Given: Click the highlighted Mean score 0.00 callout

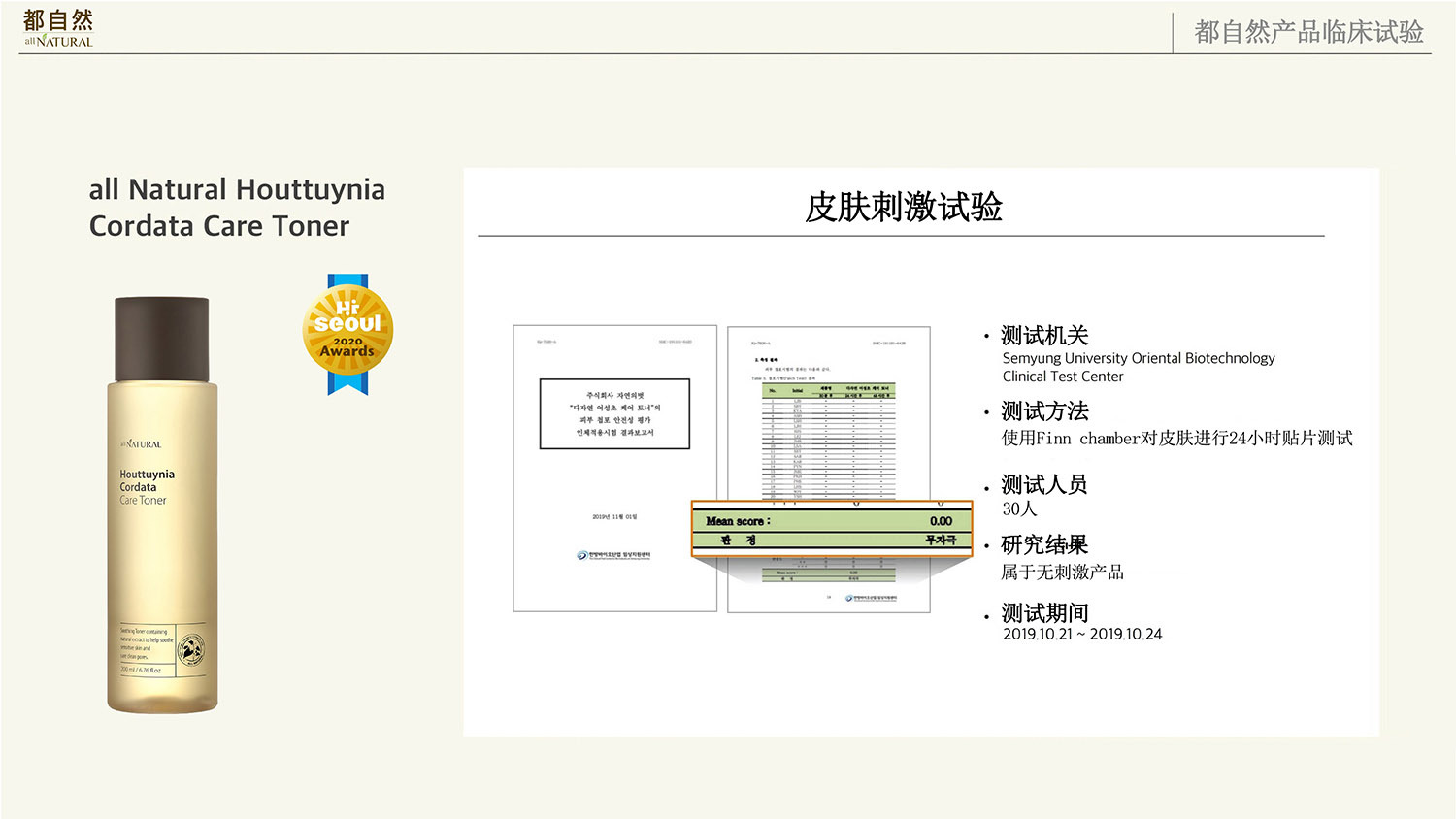Looking at the screenshot, I should click(831, 529).
